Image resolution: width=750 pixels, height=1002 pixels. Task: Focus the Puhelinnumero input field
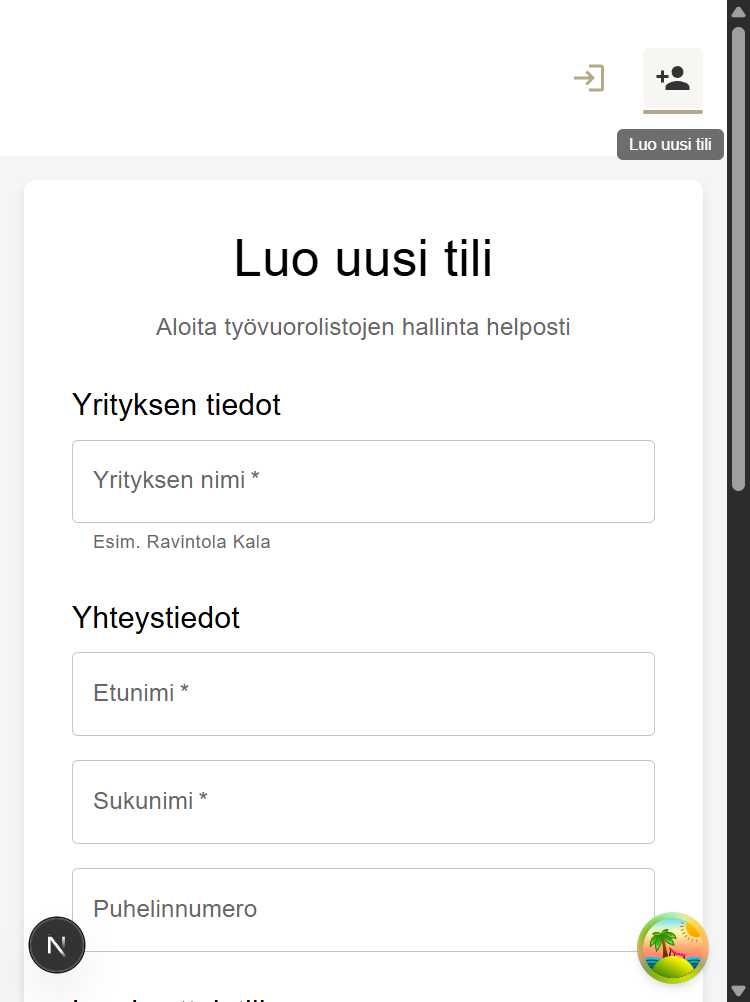[364, 910]
